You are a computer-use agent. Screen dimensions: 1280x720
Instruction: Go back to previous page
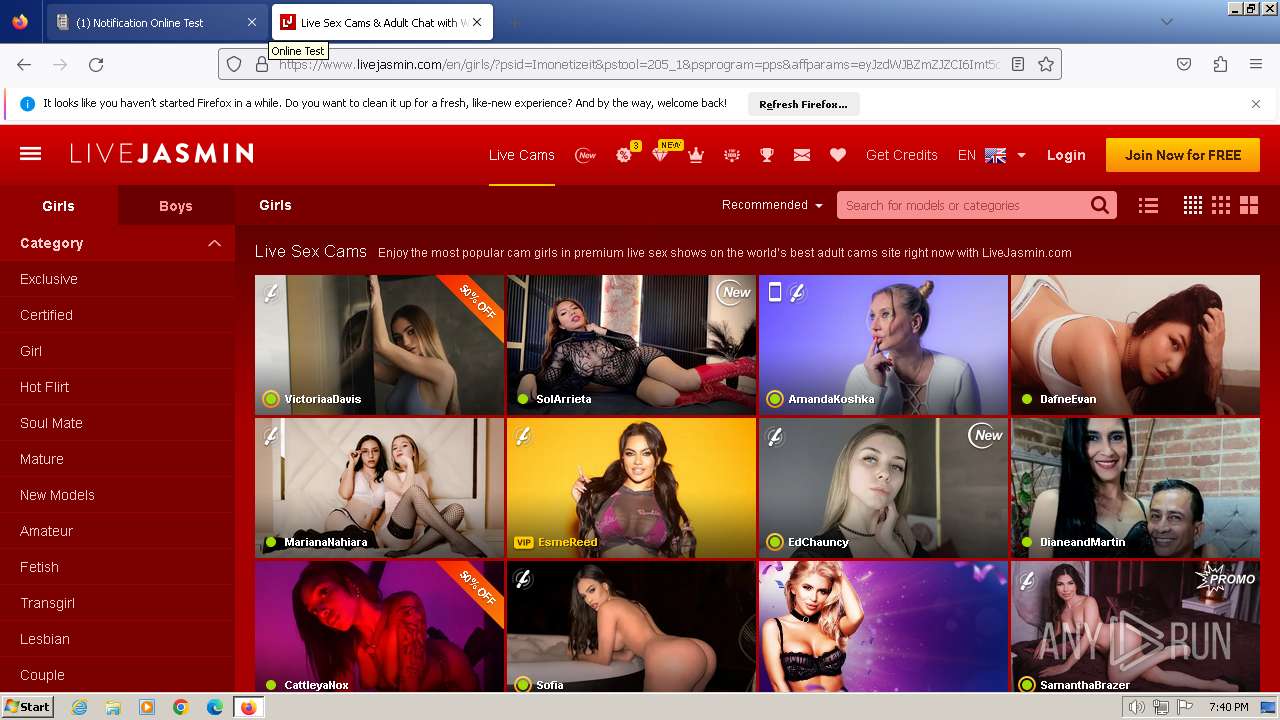(x=24, y=64)
